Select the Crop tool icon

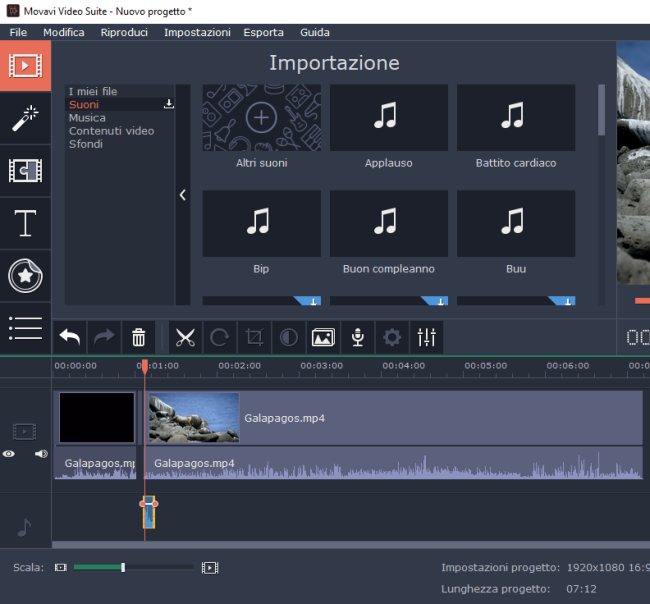point(254,337)
